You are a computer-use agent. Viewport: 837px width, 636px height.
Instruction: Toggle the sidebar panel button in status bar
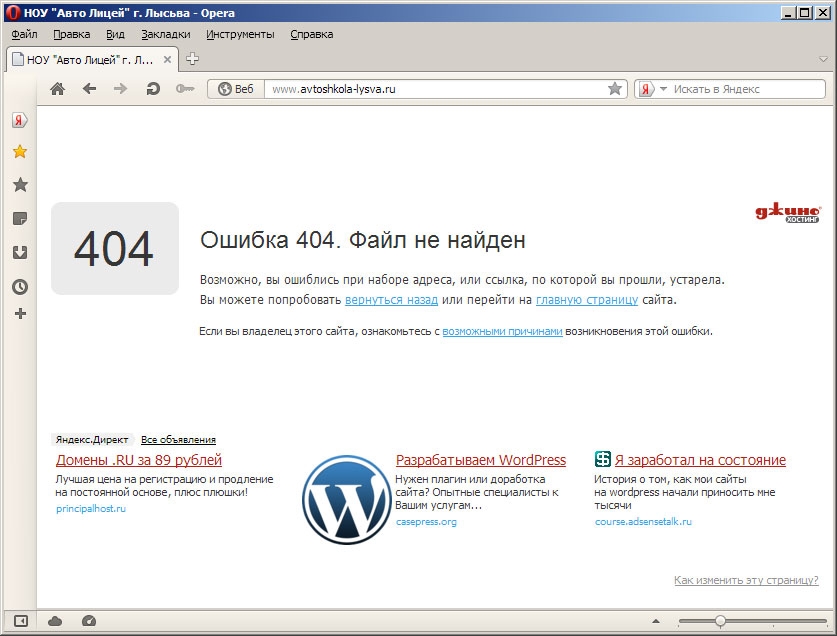21,621
